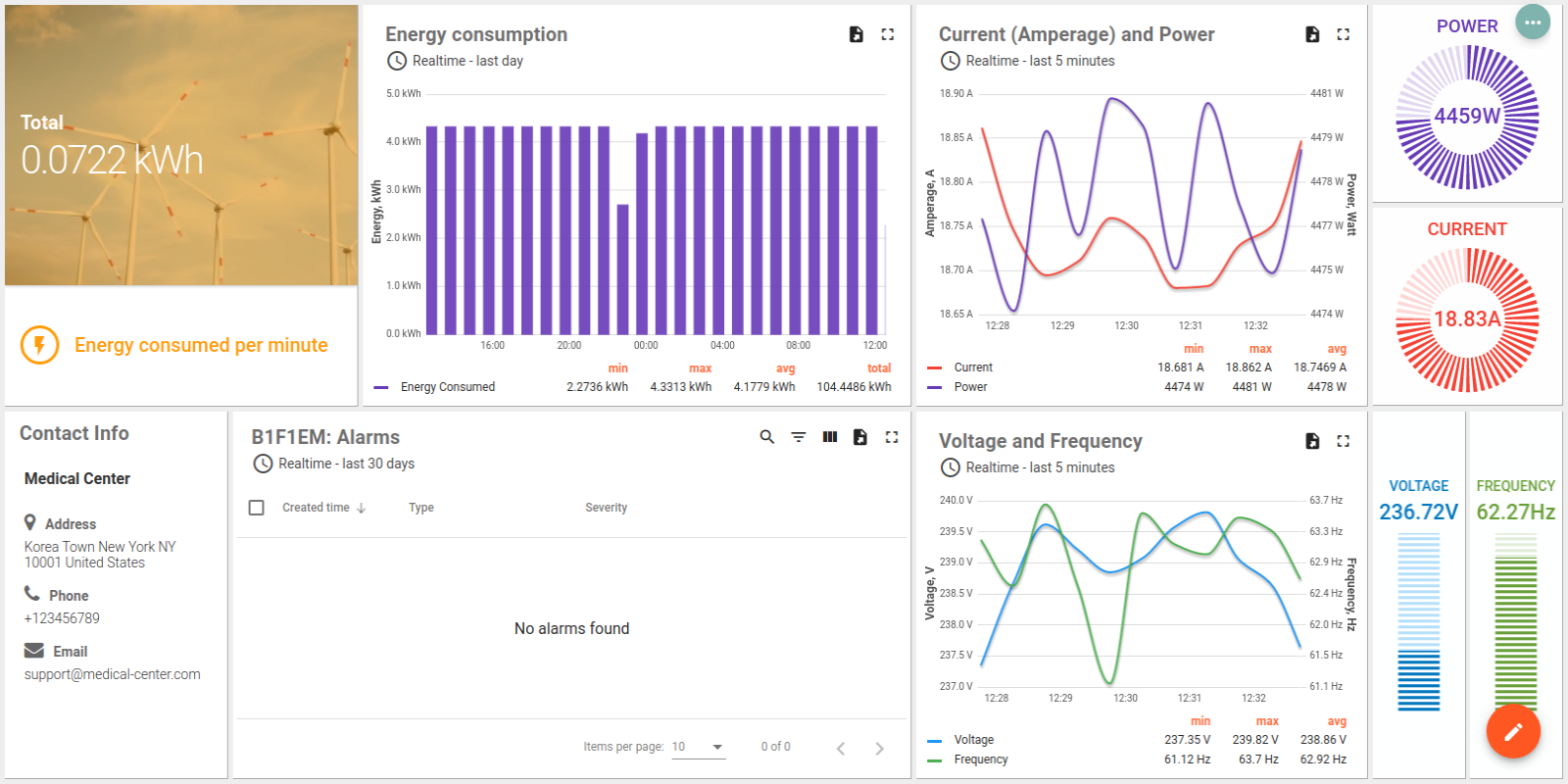Tick the select-all alarms checkbox
Image resolution: width=1568 pixels, height=784 pixels.
tap(257, 508)
